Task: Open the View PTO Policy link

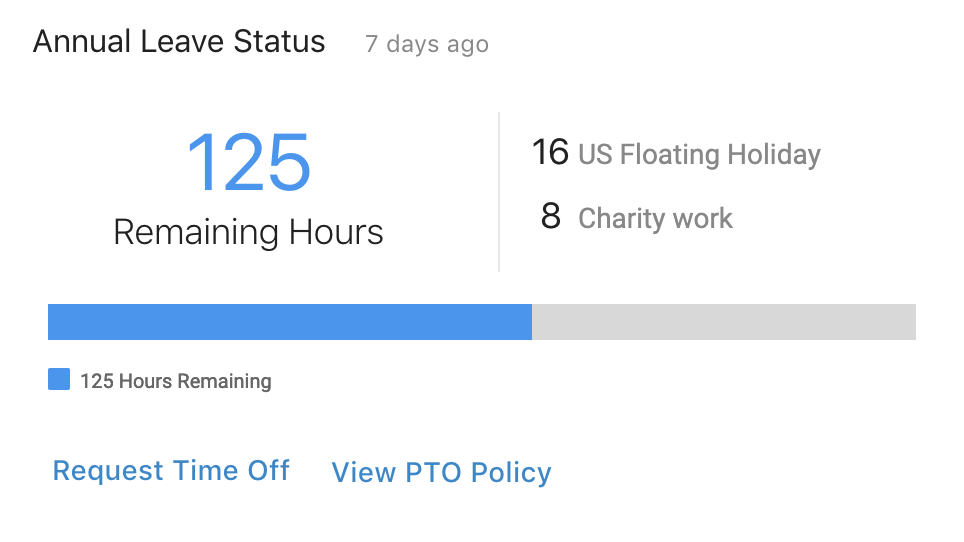Action: [x=441, y=473]
